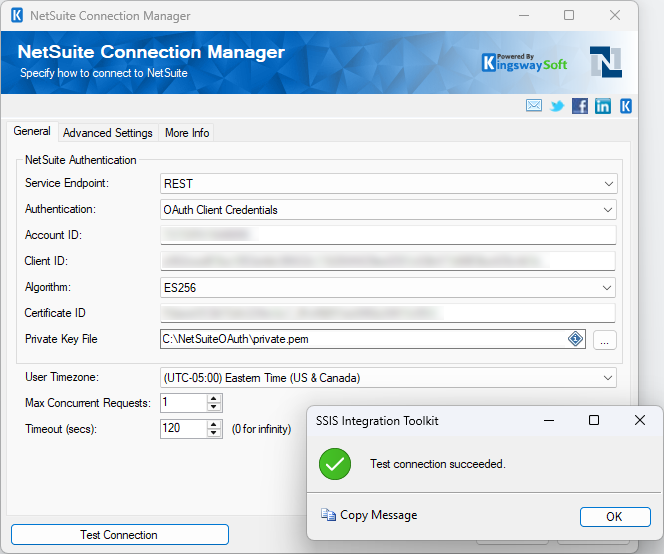Decrease Max Concurrent Requests value
664x554 pixels.
[214, 407]
